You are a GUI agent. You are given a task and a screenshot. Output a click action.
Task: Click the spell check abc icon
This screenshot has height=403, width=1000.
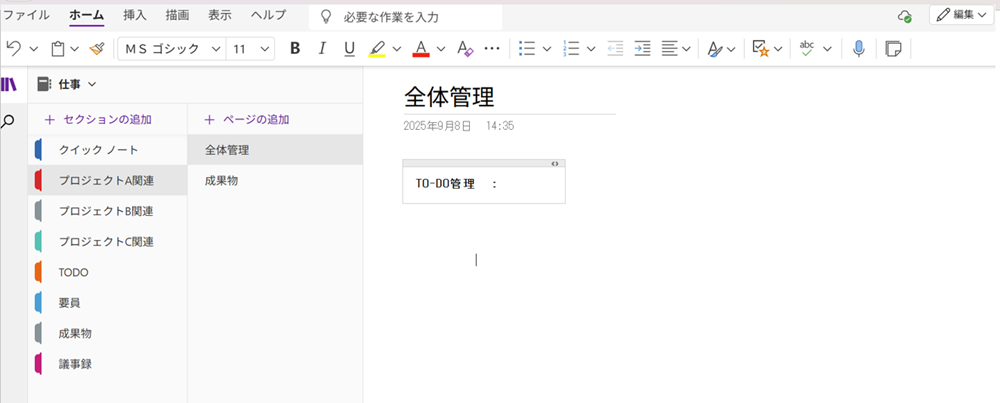[x=807, y=48]
